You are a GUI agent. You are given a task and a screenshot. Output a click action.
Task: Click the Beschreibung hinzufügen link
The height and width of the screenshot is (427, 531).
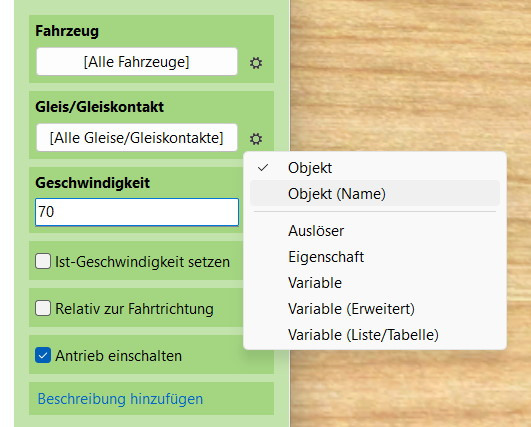click(120, 399)
